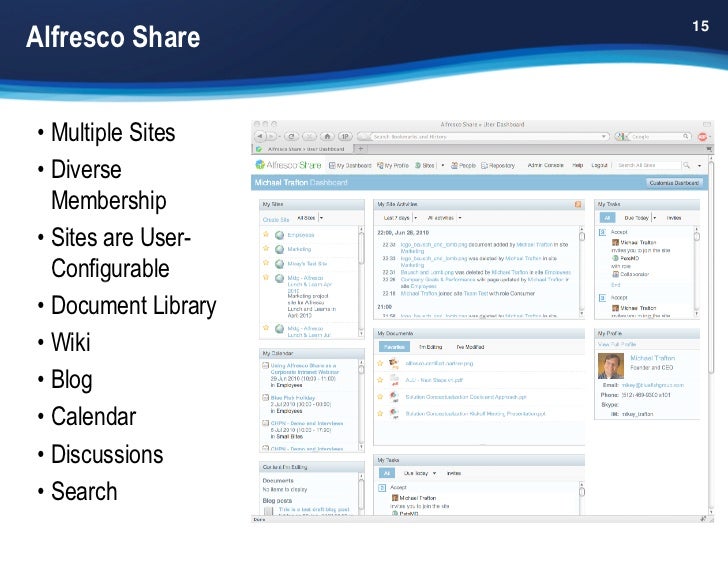Click the My Sites list scrollbar

[x=361, y=281]
